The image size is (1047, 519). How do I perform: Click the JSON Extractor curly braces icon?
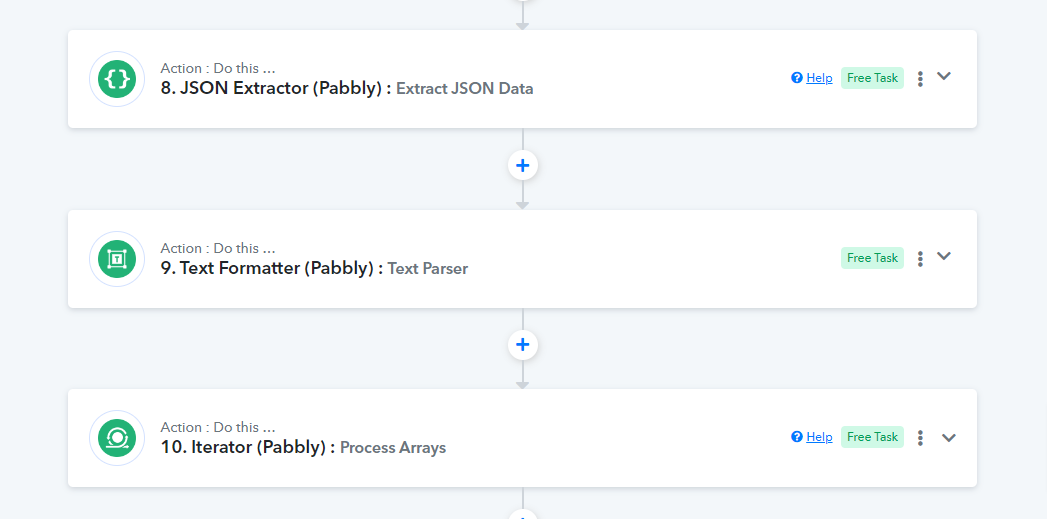pyautogui.click(x=117, y=79)
